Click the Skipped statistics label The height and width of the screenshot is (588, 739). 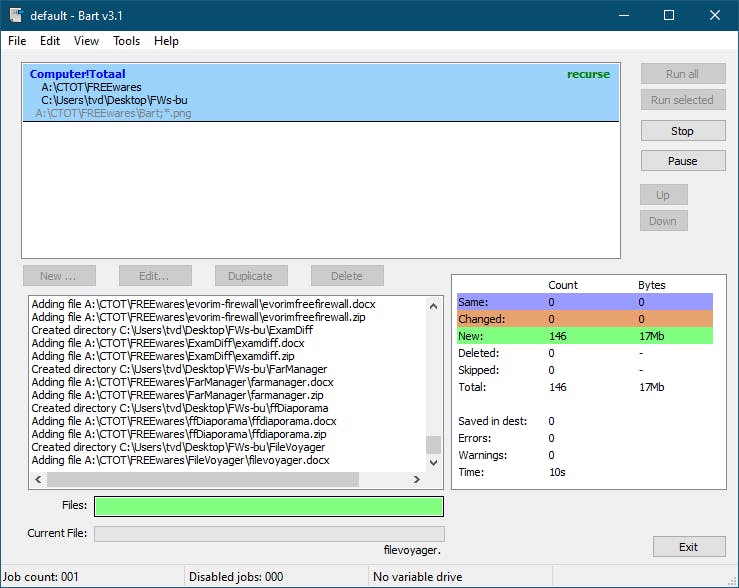[478, 370]
